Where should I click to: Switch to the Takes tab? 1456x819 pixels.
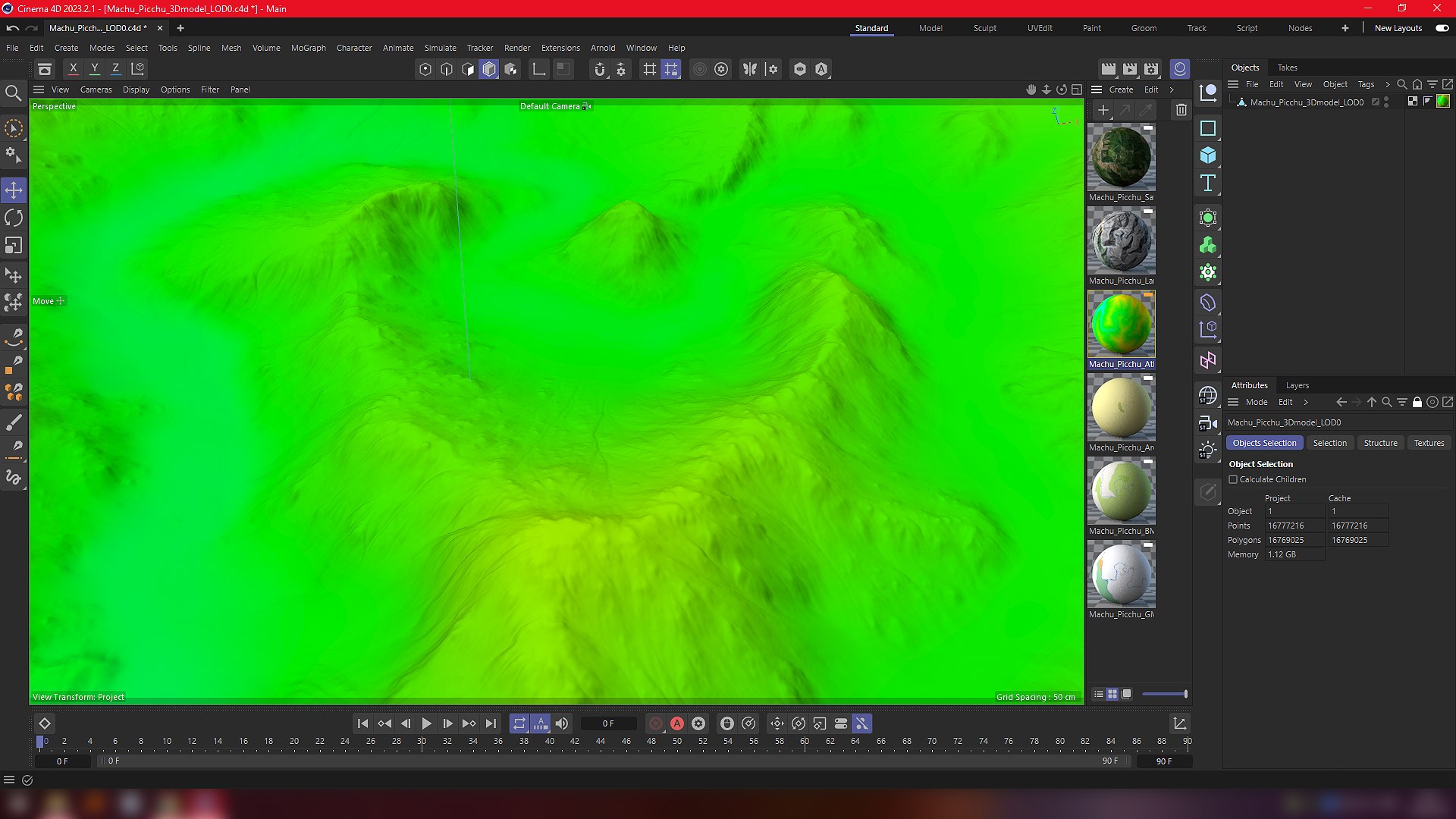point(1287,67)
